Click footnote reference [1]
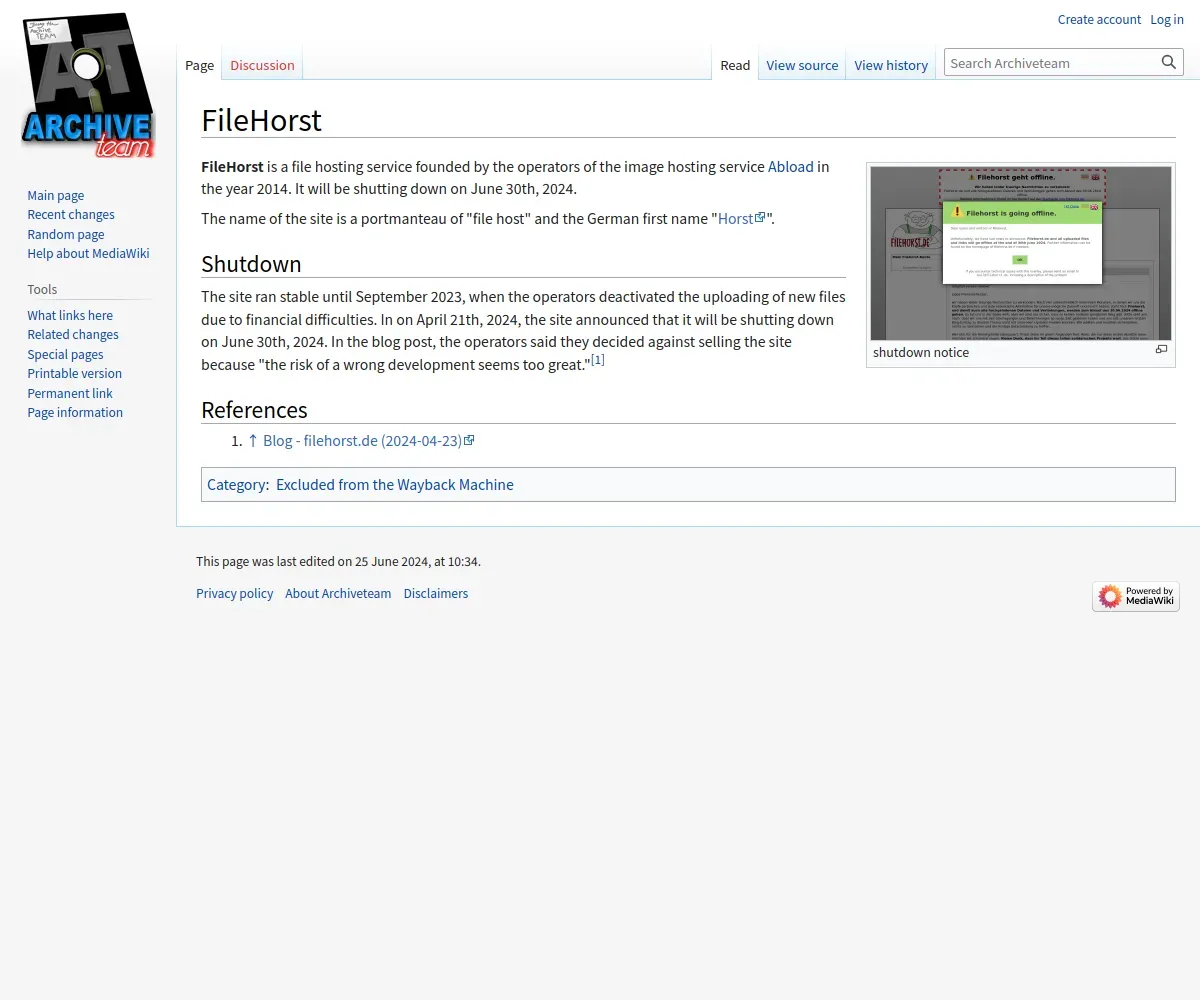 pos(598,359)
